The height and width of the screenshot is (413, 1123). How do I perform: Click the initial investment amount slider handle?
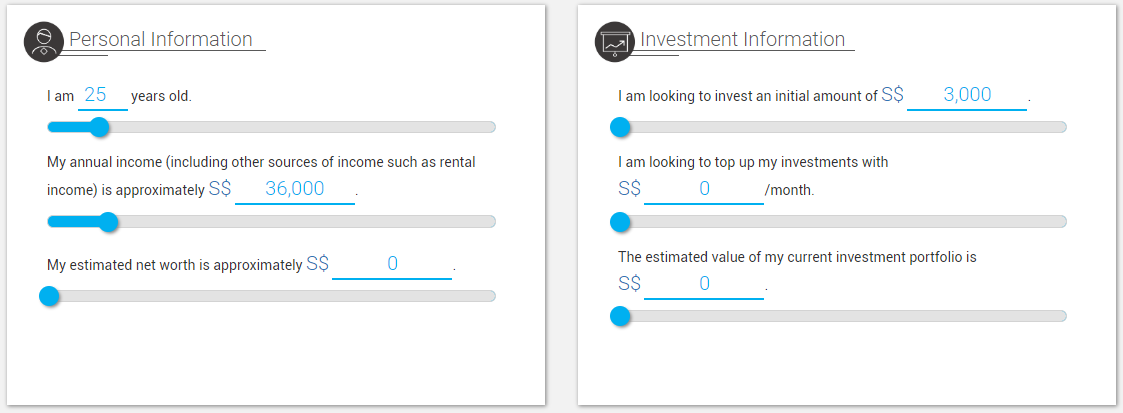tap(620, 127)
